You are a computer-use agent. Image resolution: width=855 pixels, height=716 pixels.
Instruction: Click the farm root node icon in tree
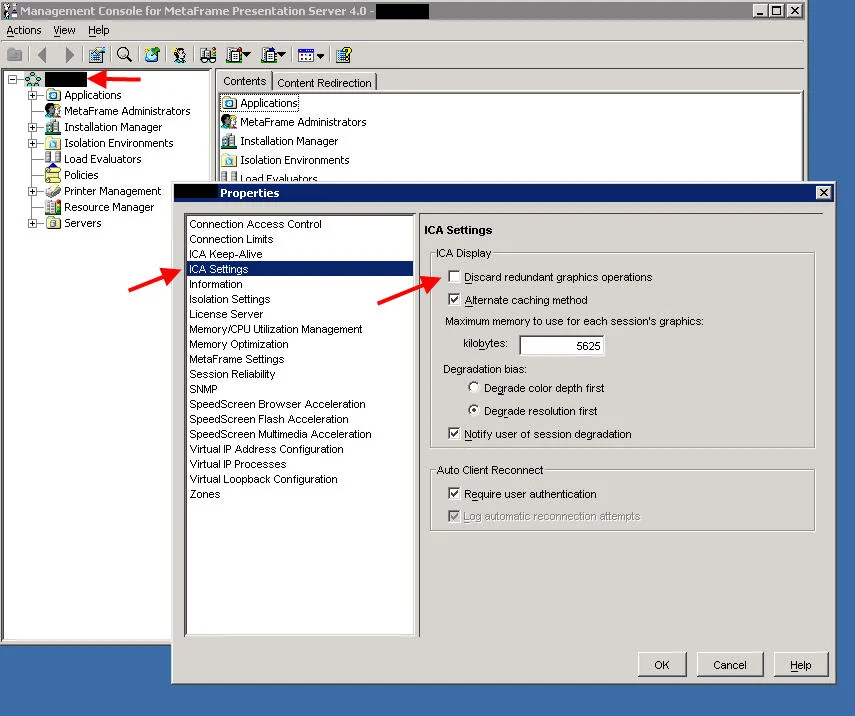tap(33, 80)
